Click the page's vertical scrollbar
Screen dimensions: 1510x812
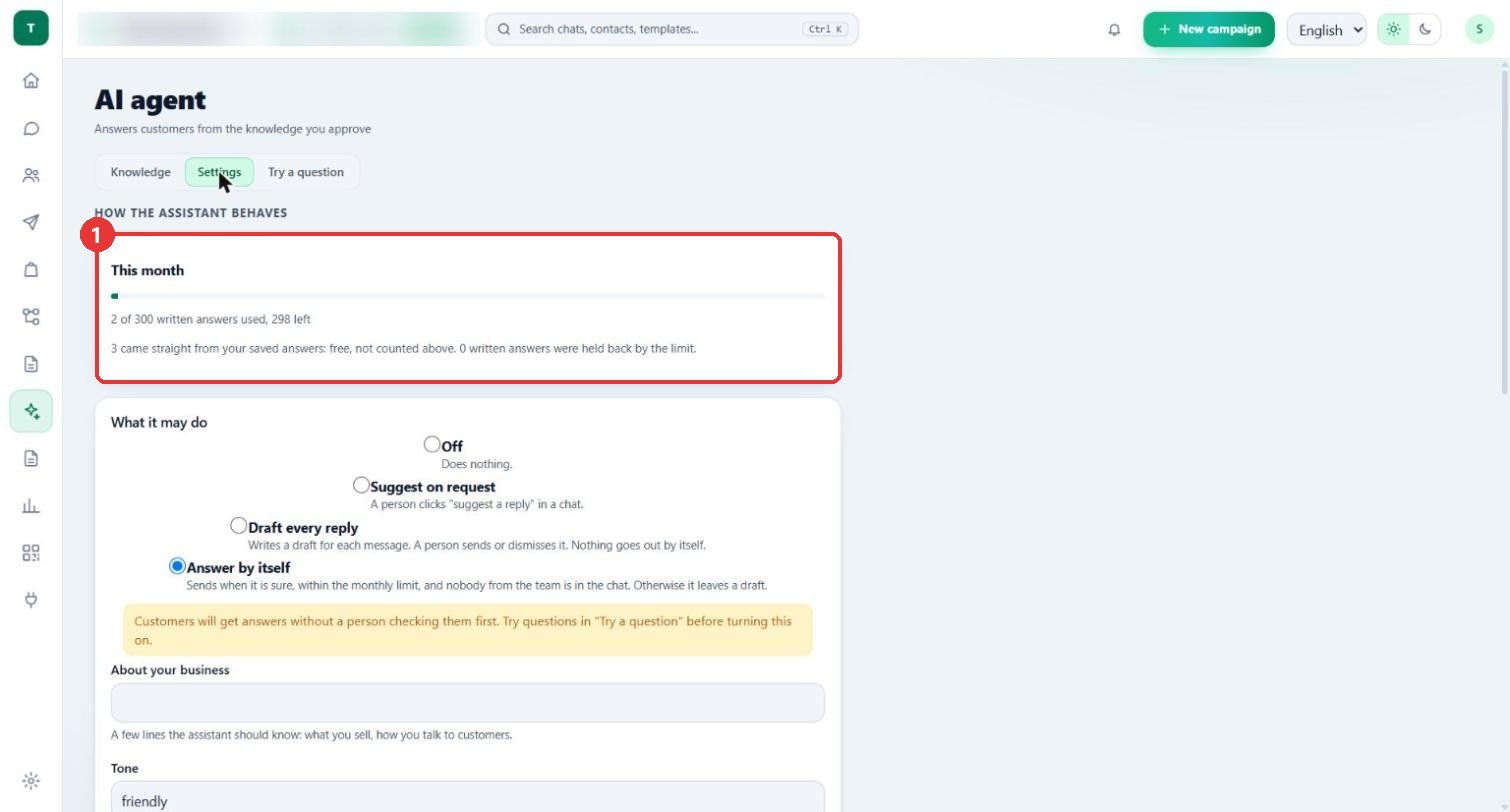(1504, 230)
